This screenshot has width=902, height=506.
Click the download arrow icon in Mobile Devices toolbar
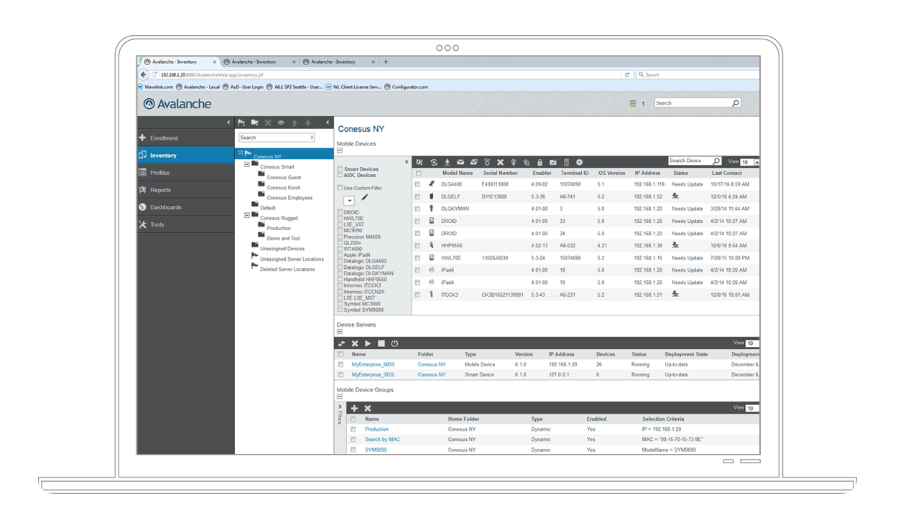tap(447, 162)
